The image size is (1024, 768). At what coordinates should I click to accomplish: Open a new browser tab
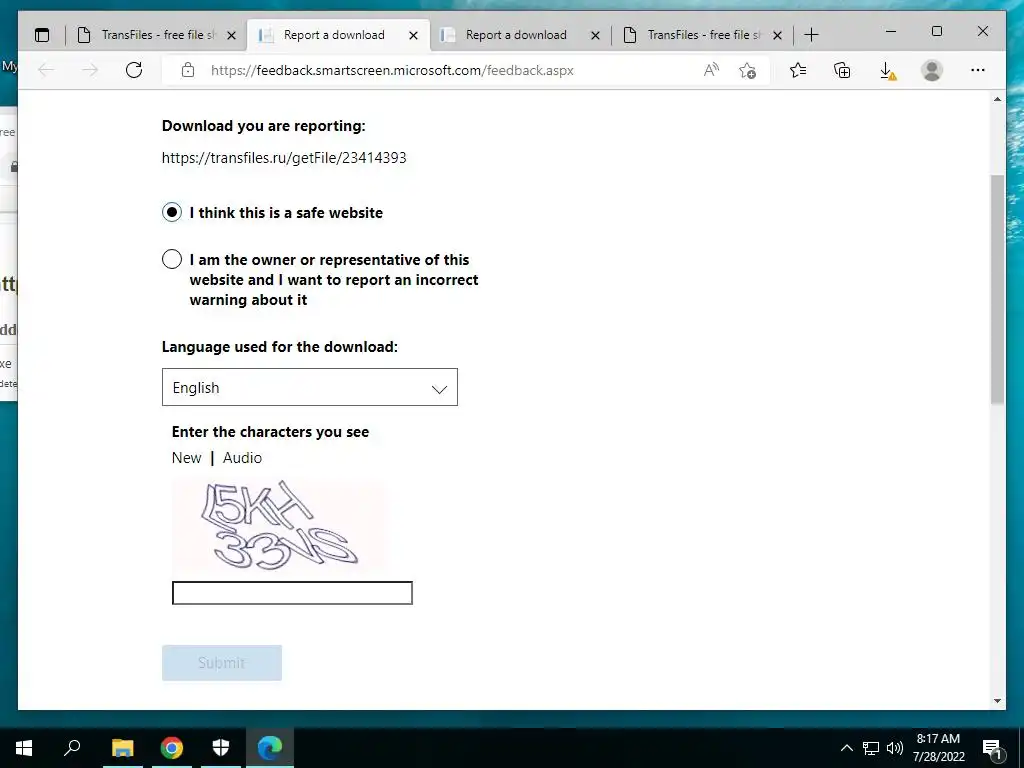click(x=811, y=35)
